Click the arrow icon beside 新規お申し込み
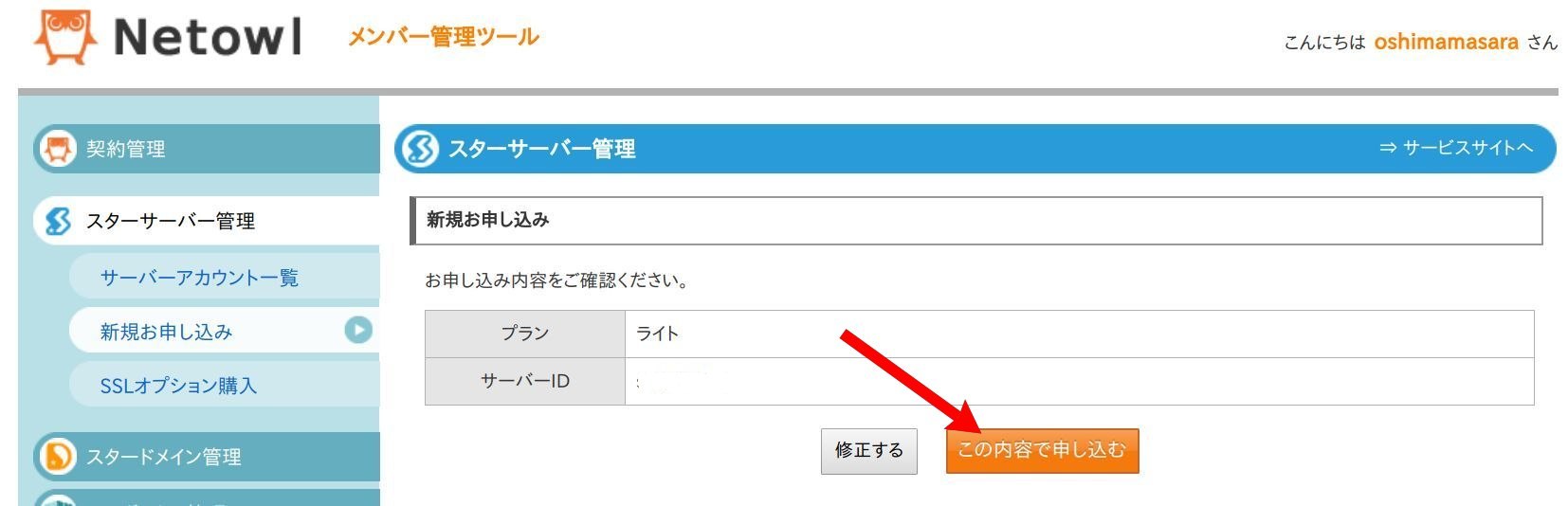 coord(358,331)
